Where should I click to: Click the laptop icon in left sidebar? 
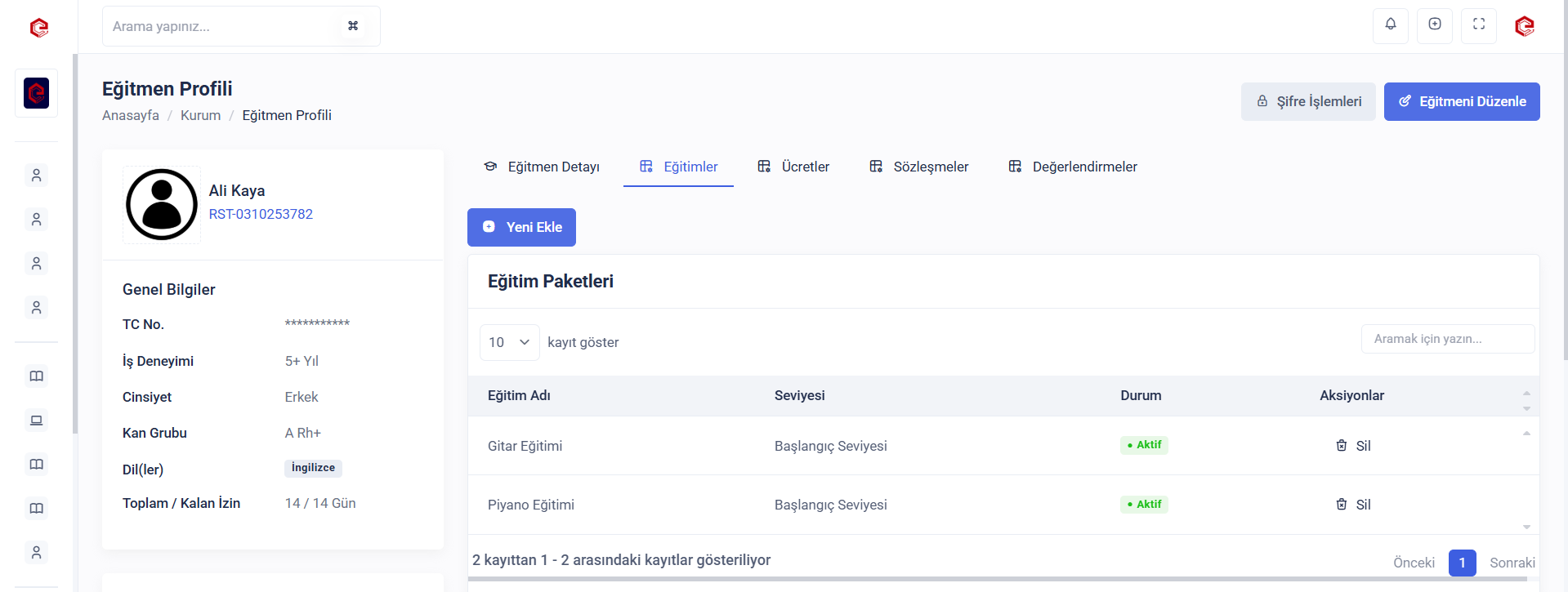click(36, 421)
